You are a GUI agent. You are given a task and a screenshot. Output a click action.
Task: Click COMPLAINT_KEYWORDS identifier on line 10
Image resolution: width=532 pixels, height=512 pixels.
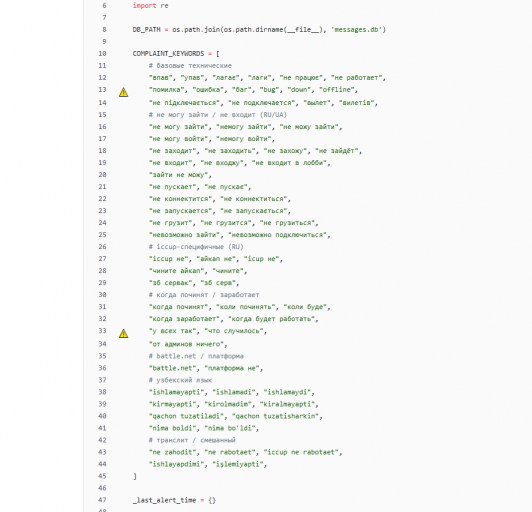pos(168,54)
